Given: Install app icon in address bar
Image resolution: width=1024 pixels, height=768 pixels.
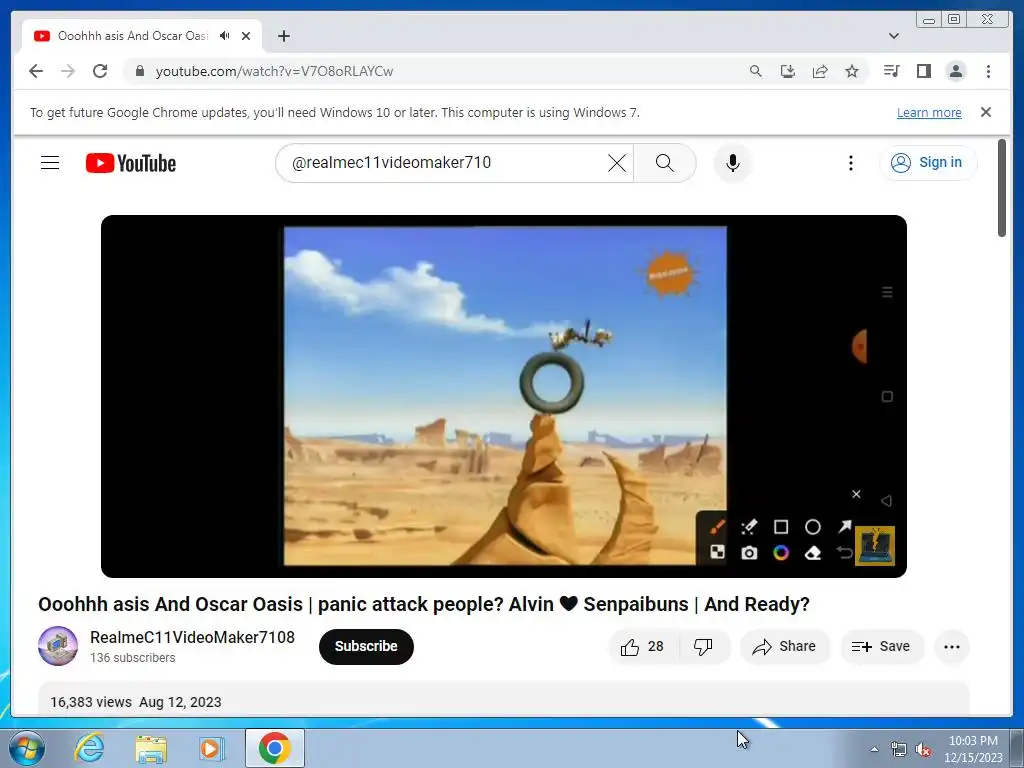Looking at the screenshot, I should [788, 71].
